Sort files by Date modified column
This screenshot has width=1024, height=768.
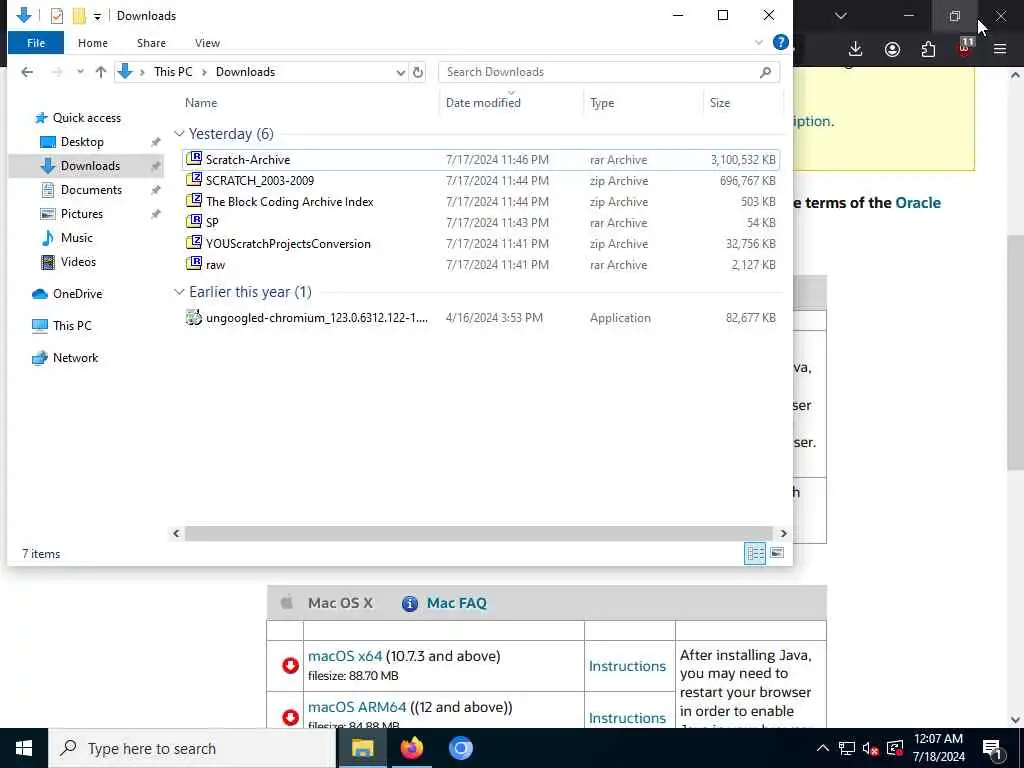click(x=483, y=103)
